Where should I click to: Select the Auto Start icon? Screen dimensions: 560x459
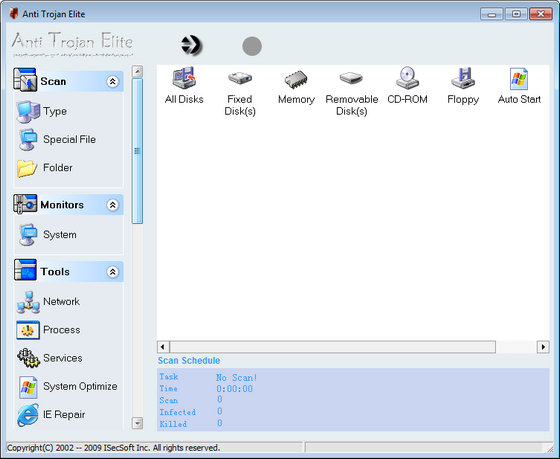519,79
